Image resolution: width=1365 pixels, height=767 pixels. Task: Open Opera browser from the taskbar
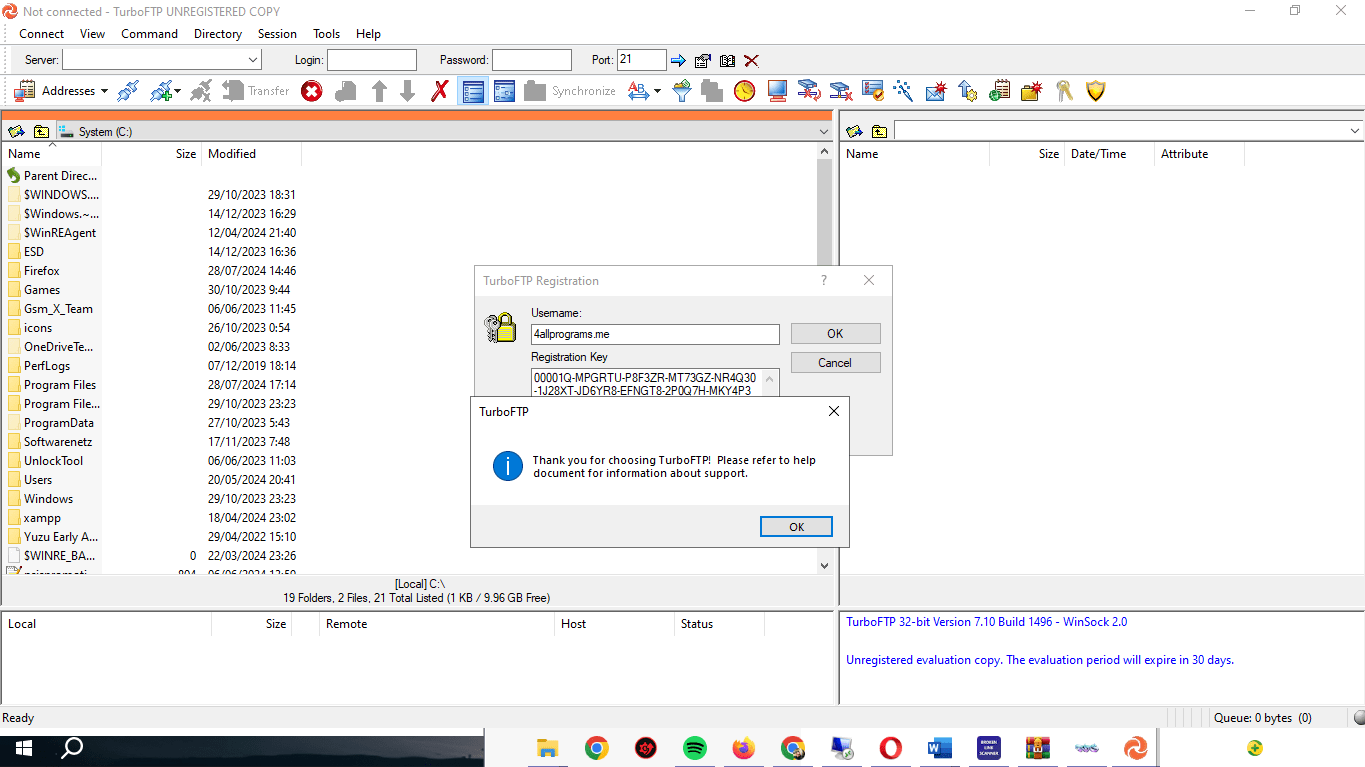[x=891, y=748]
